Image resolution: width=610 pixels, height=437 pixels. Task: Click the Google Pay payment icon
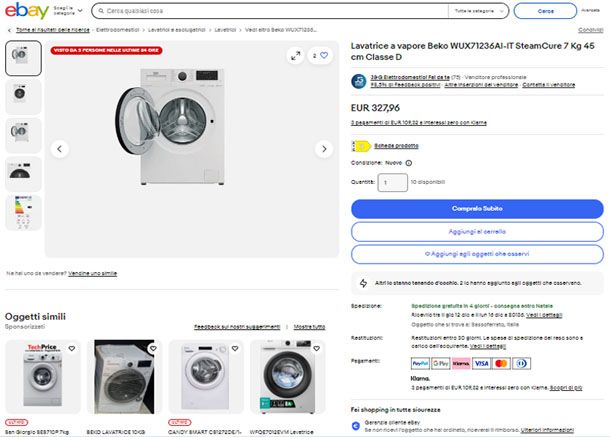(x=441, y=363)
